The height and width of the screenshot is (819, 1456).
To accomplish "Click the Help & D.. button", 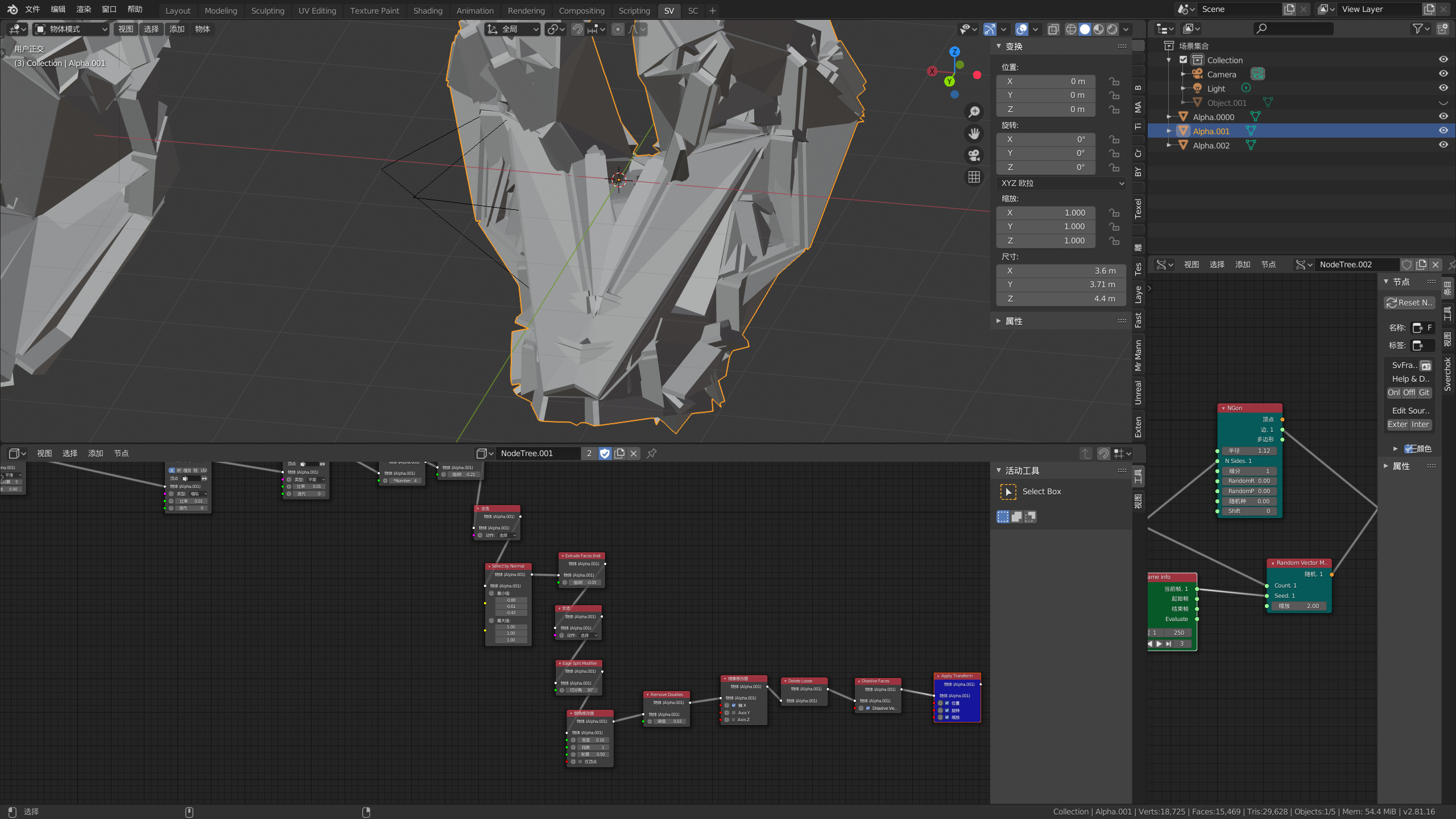I will coord(1409,379).
